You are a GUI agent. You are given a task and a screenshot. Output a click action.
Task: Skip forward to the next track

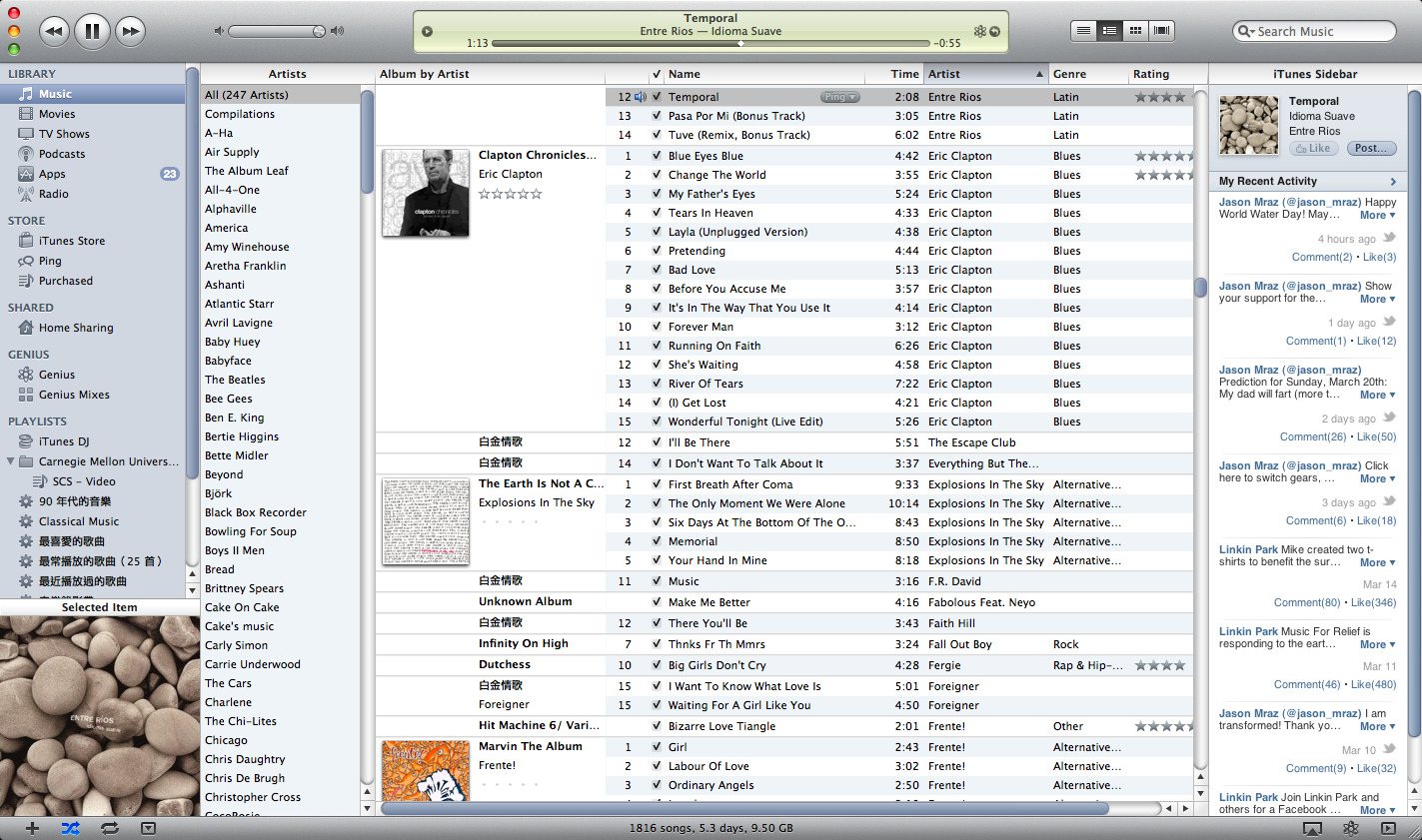coord(130,31)
